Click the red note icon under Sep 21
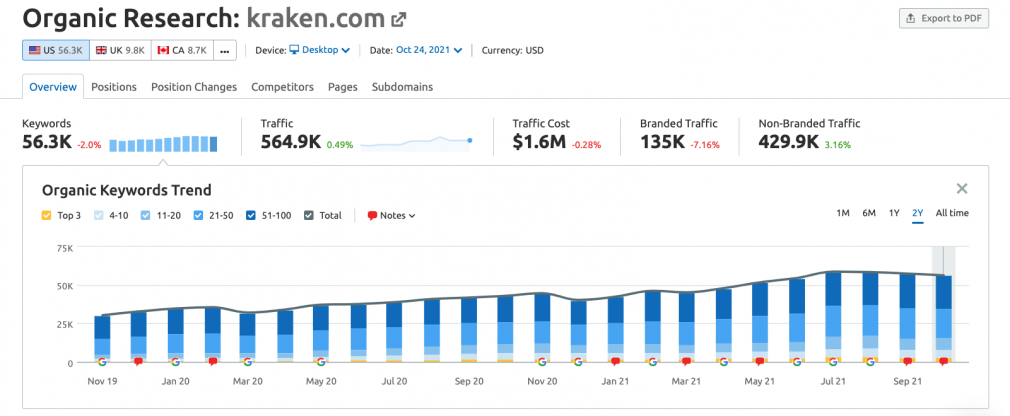 [x=908, y=362]
